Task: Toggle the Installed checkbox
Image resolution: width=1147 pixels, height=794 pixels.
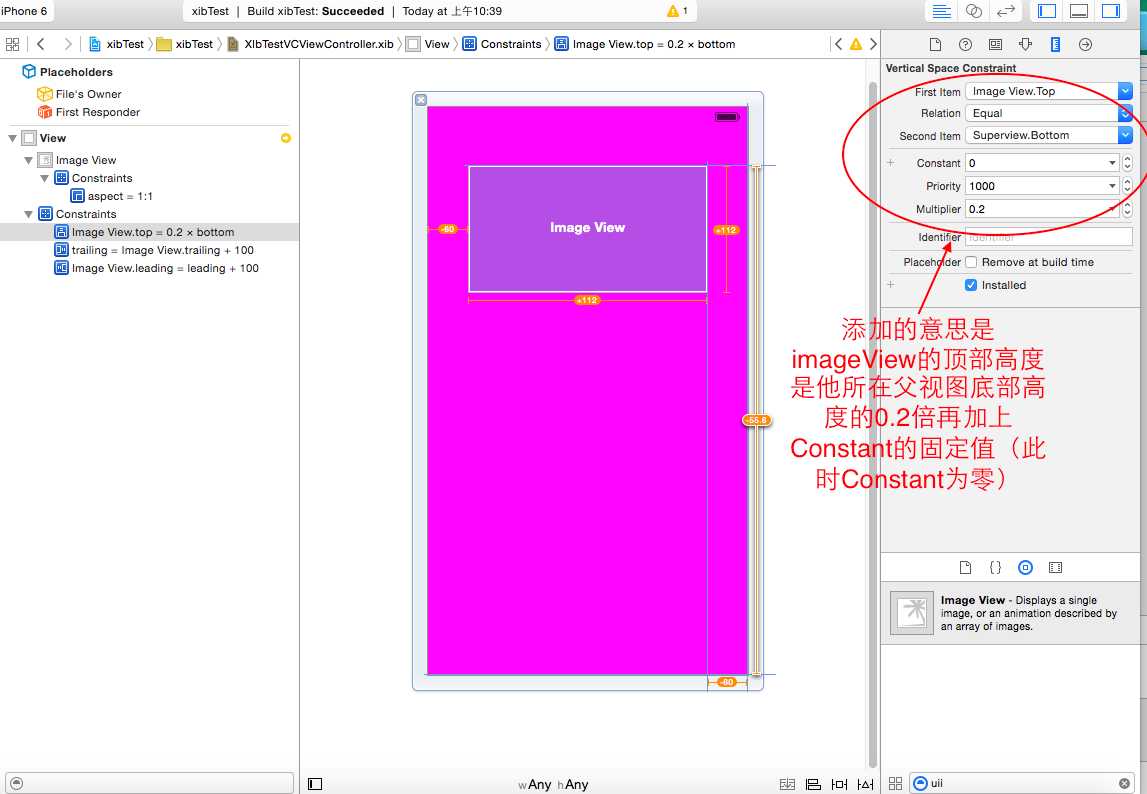Action: click(971, 285)
